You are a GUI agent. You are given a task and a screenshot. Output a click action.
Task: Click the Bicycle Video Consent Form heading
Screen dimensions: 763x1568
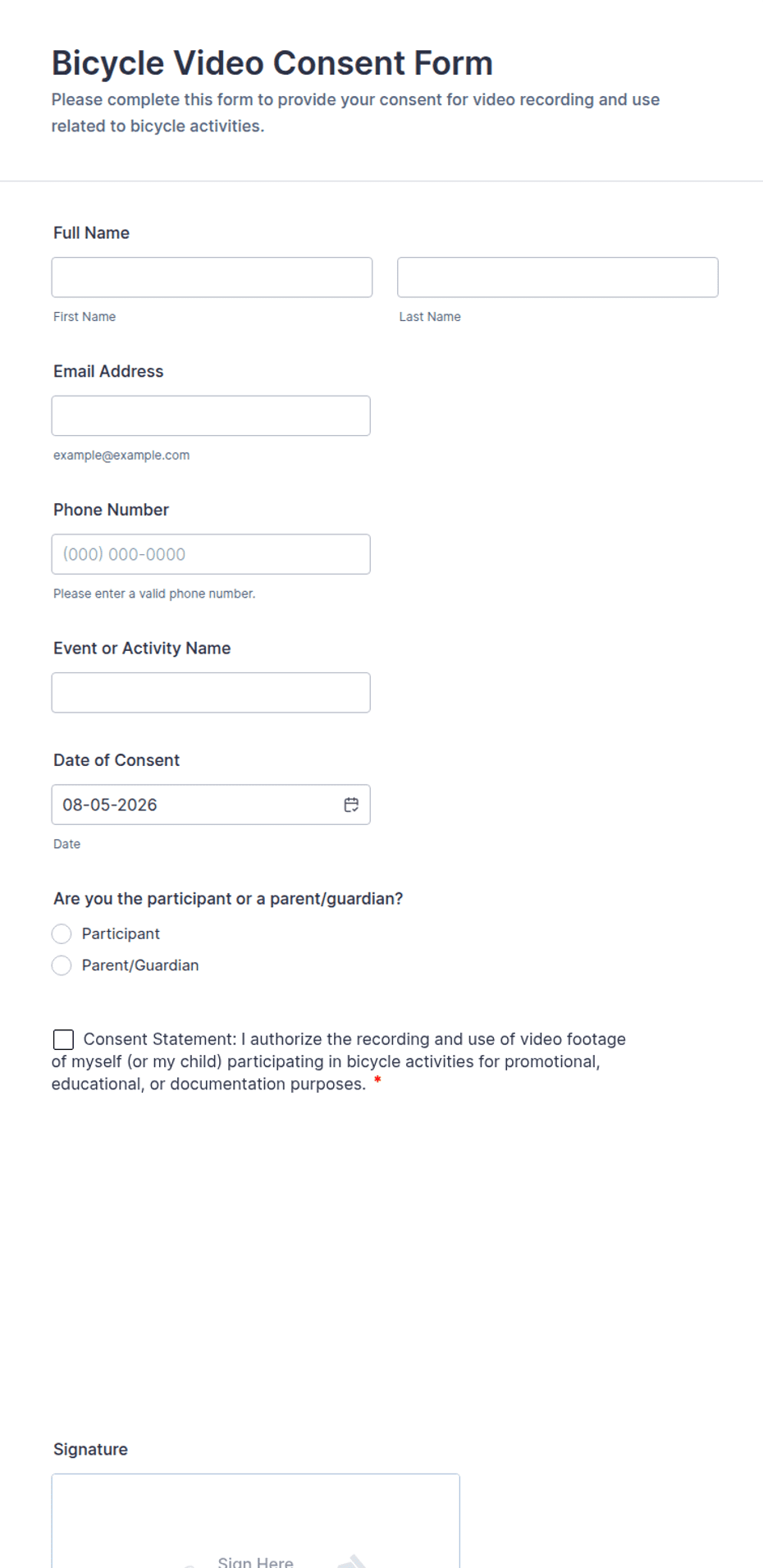(272, 63)
